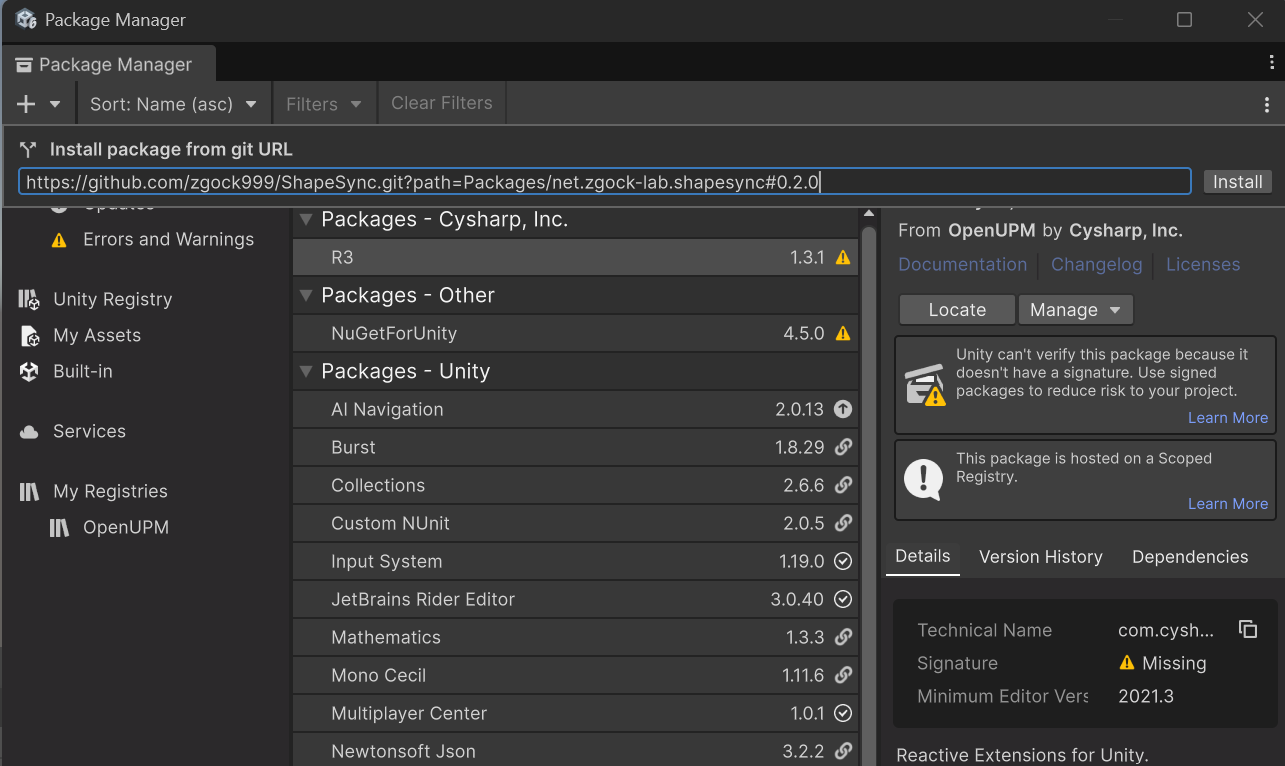Open the Manage dropdown

coord(1075,310)
